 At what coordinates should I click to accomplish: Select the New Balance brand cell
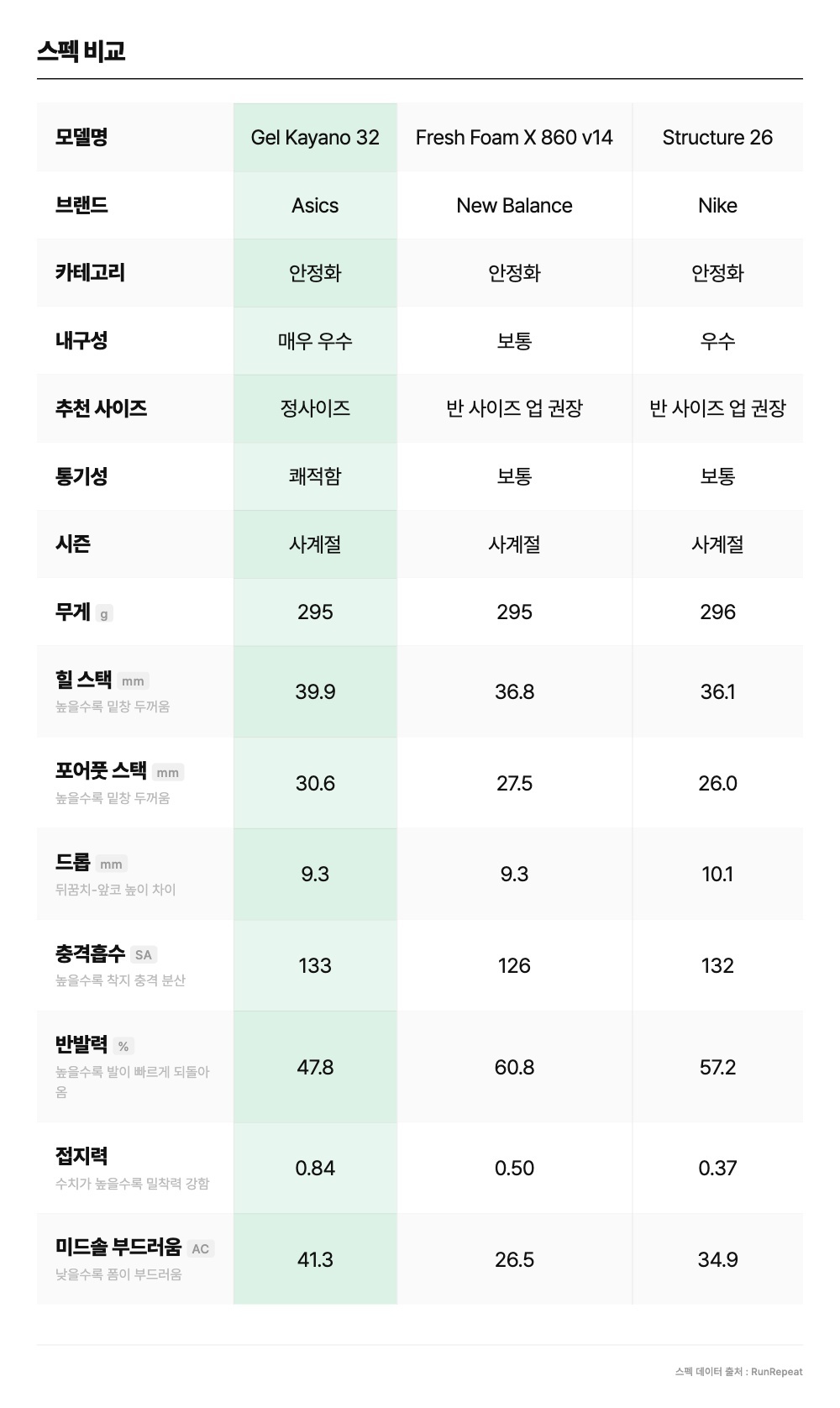[514, 206]
